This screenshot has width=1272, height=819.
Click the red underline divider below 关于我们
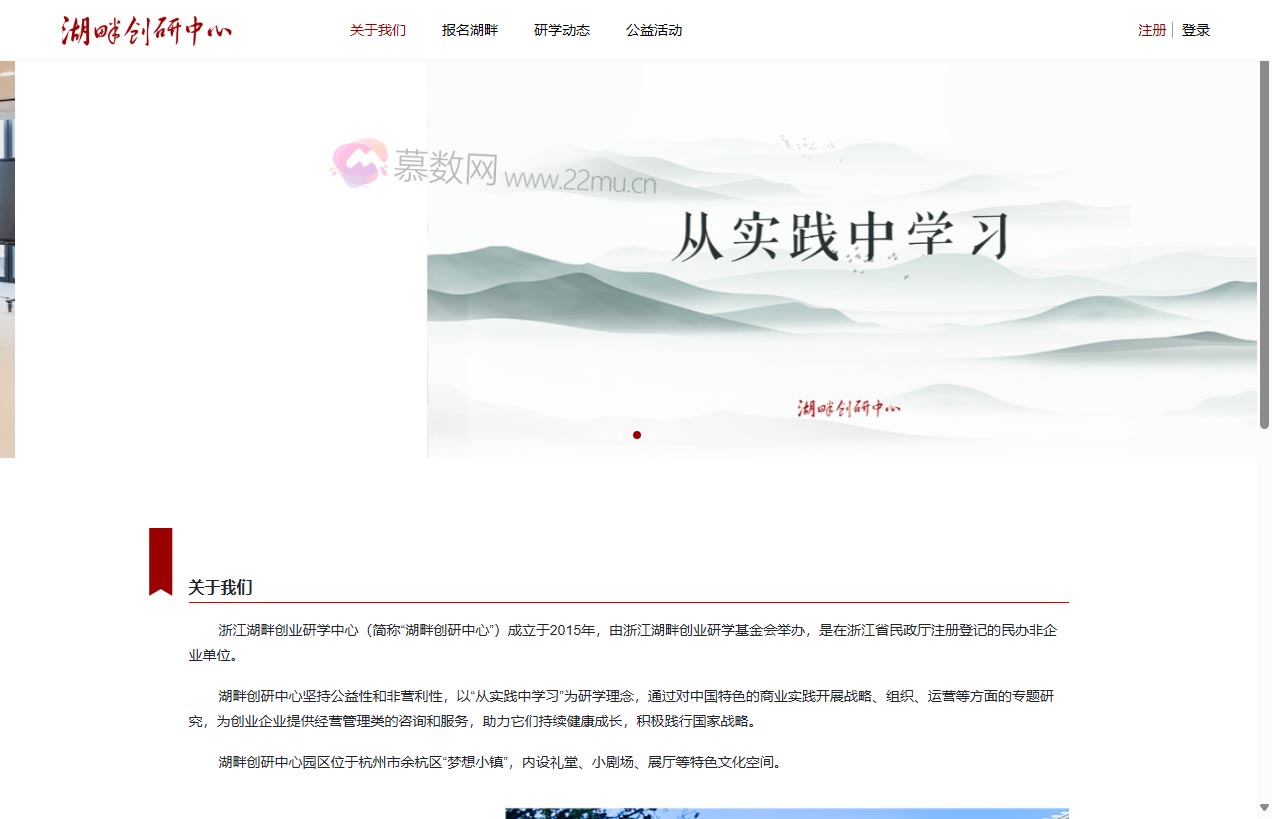(627, 601)
